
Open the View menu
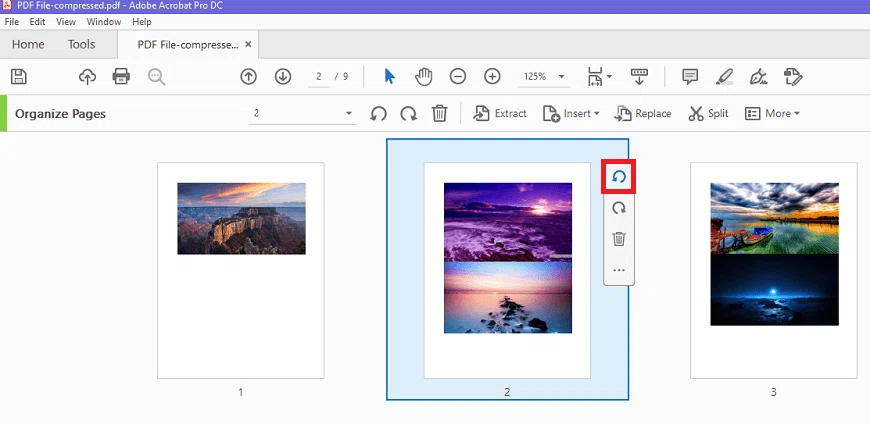tap(66, 22)
